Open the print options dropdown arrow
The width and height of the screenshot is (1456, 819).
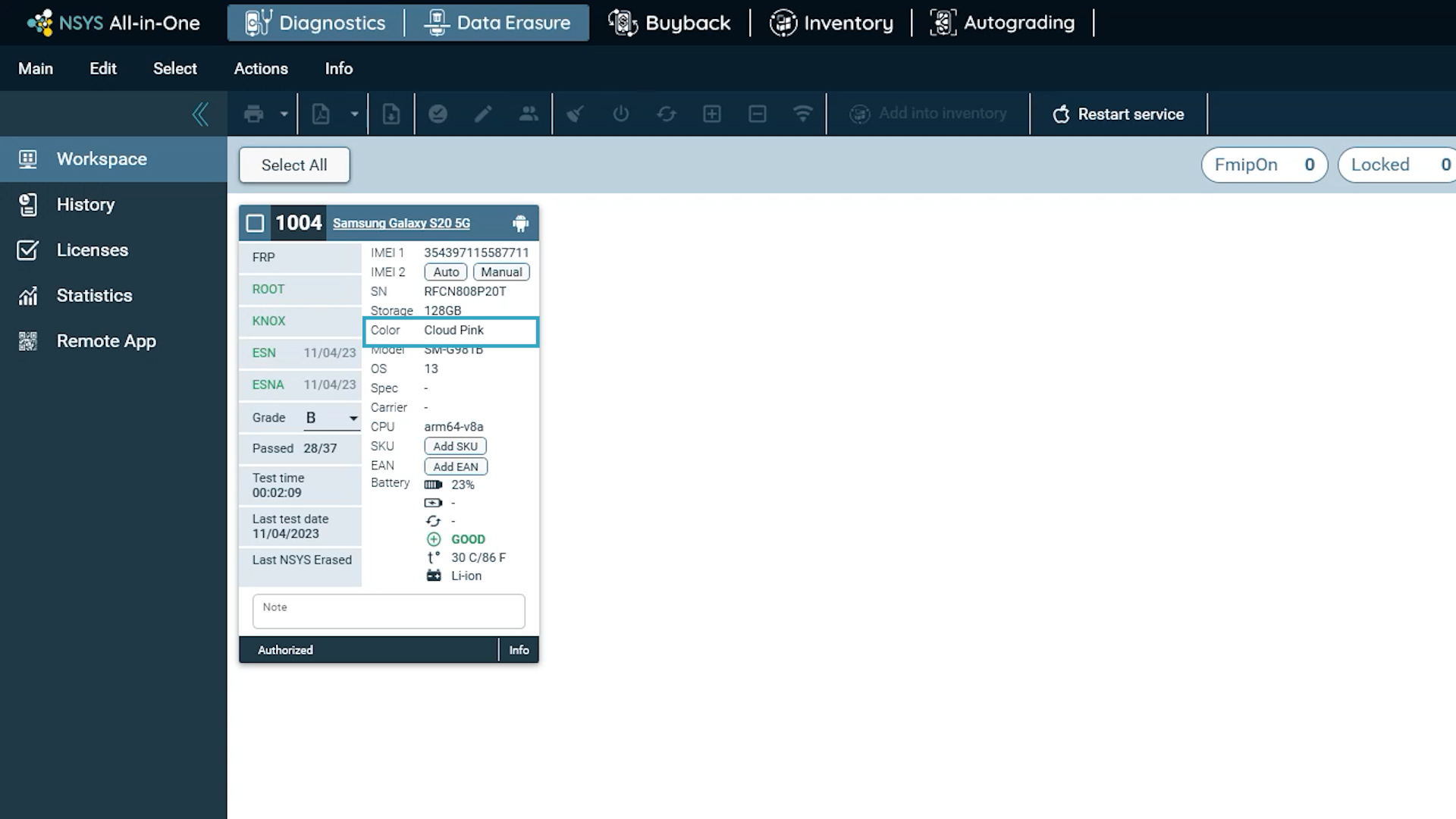pos(284,115)
